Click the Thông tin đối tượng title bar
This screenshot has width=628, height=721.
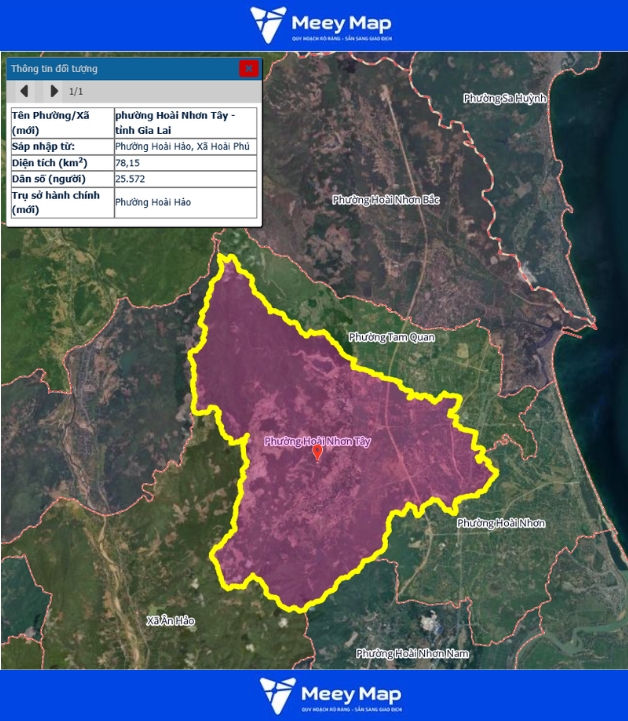click(120, 69)
